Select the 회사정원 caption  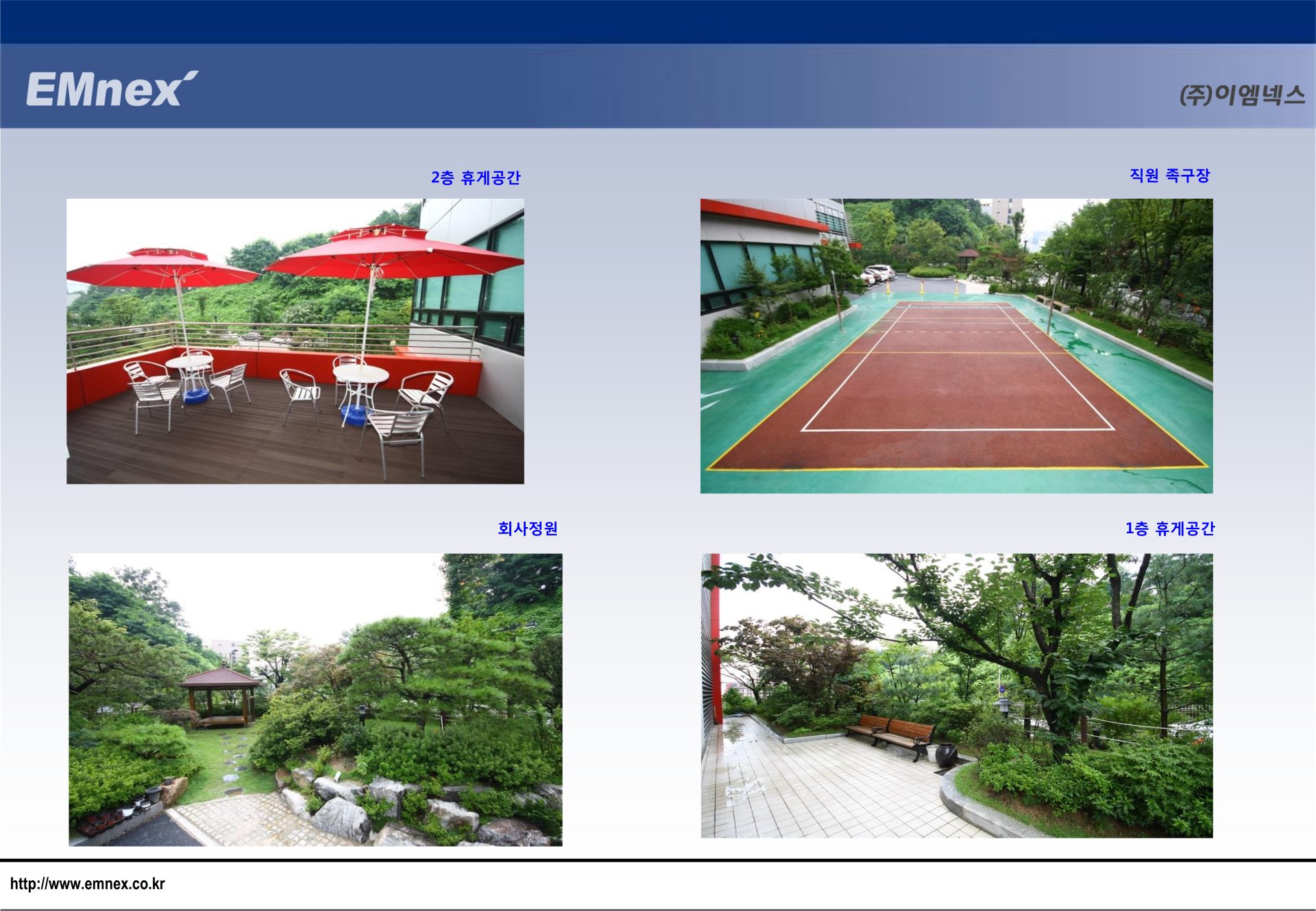[528, 529]
